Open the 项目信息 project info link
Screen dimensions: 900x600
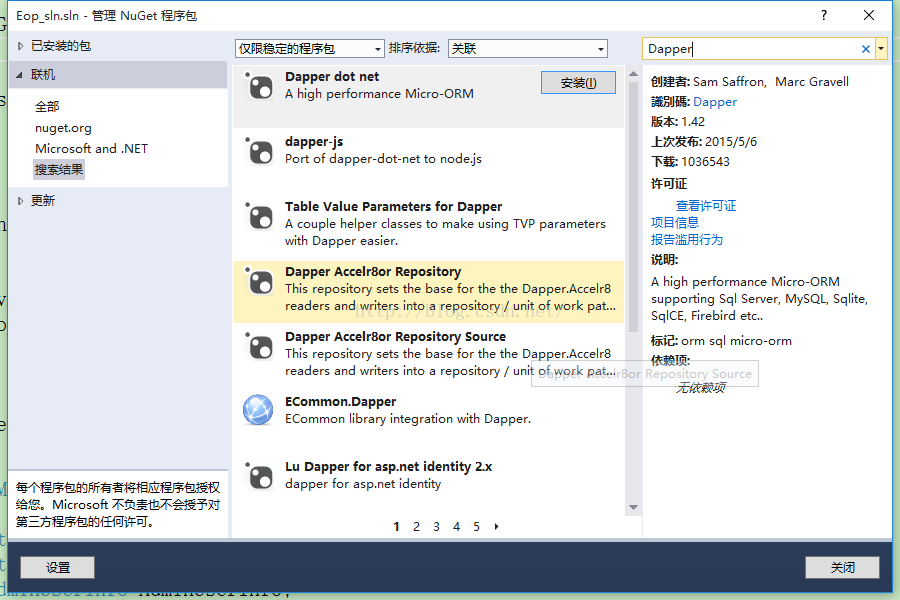[x=674, y=222]
